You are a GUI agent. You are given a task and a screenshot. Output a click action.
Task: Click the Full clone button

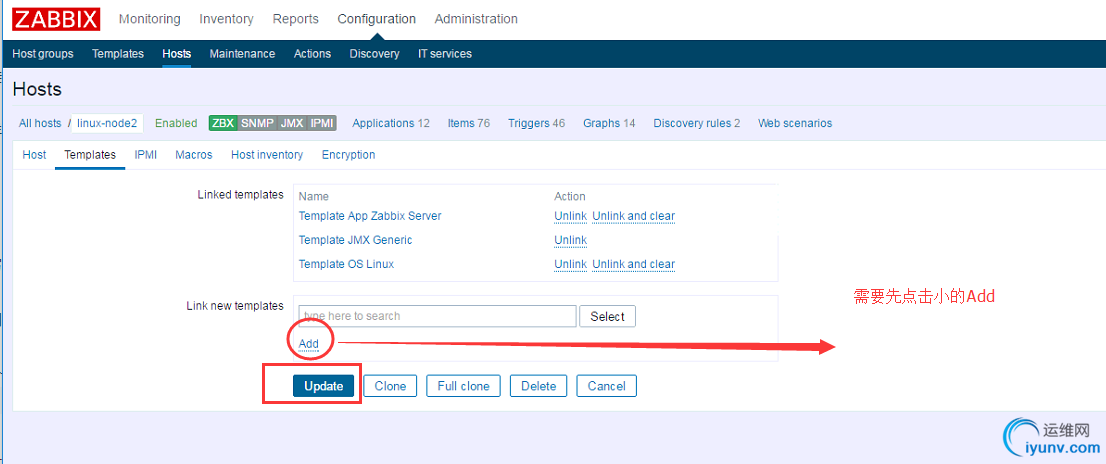pyautogui.click(x=463, y=386)
